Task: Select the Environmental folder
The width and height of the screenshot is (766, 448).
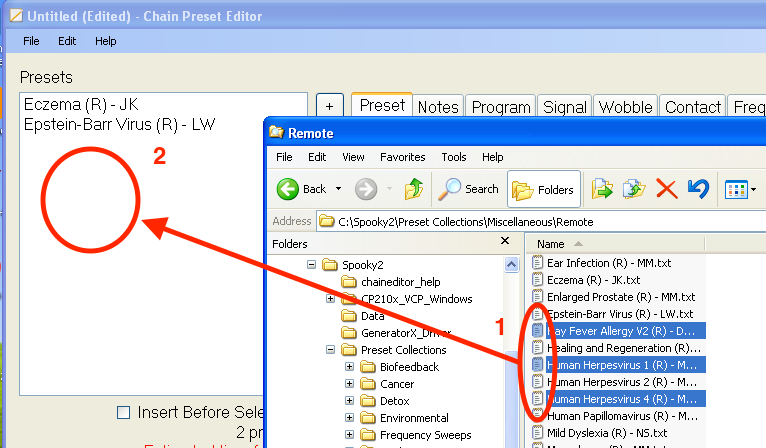Action: point(414,418)
